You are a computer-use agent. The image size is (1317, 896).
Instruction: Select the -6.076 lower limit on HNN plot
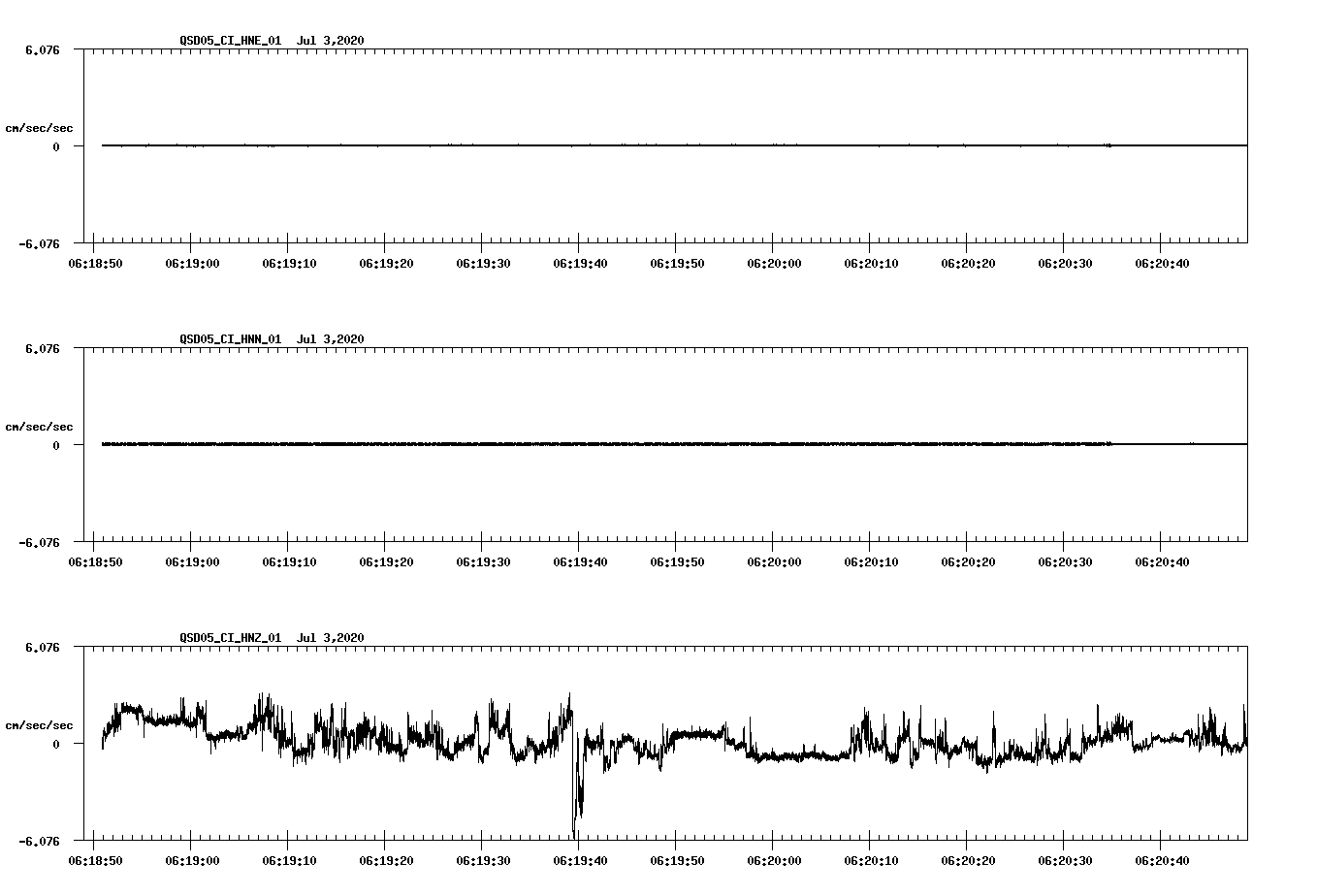click(40, 542)
